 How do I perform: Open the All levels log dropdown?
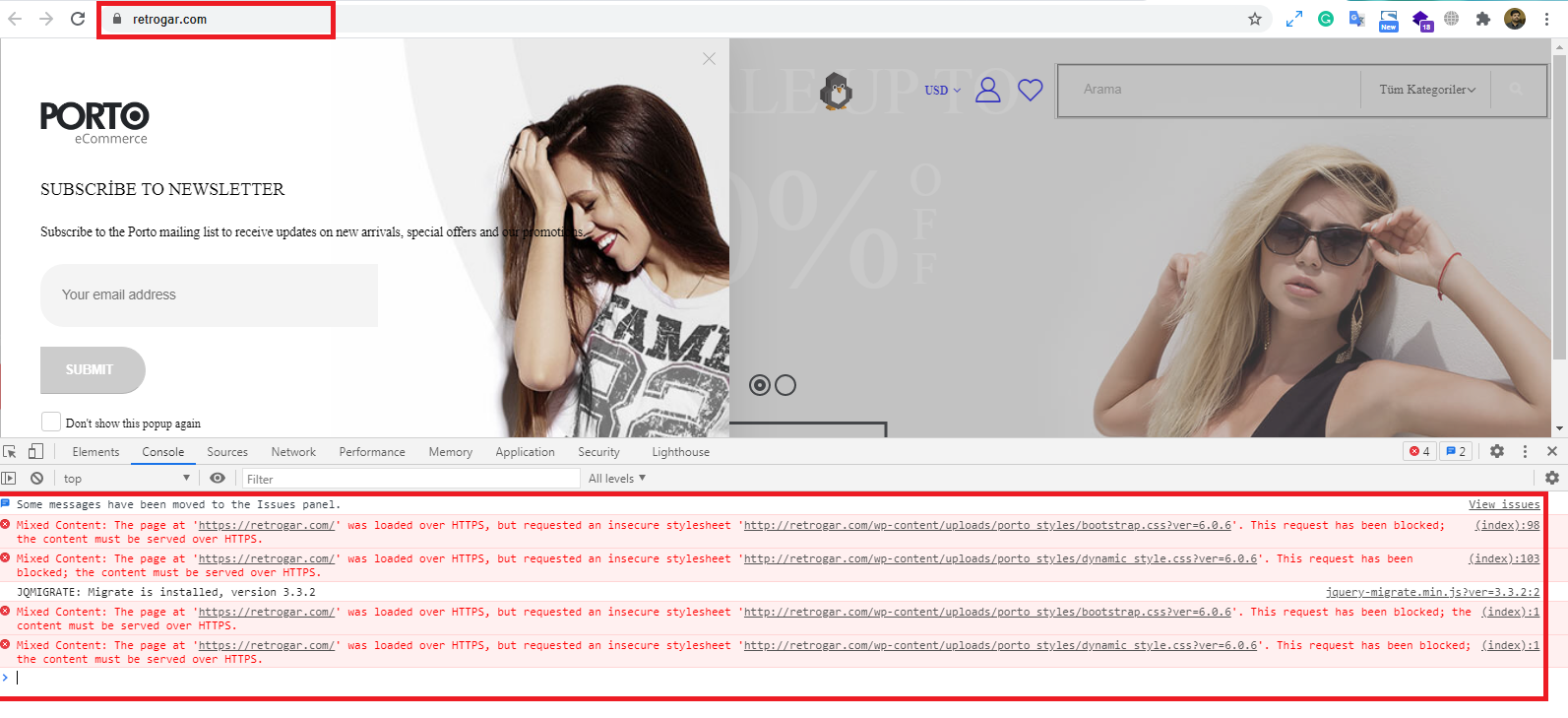tap(617, 479)
